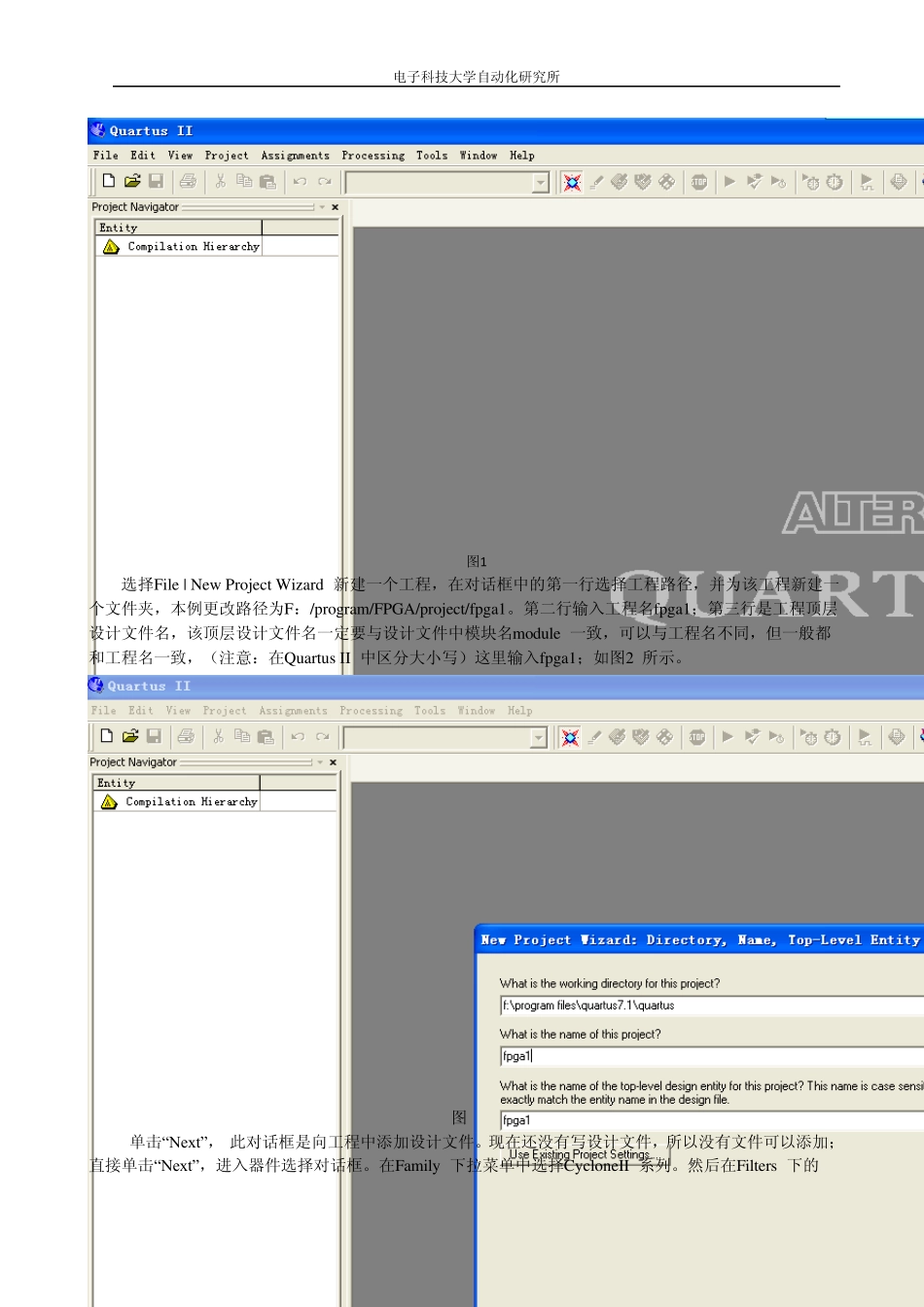The width and height of the screenshot is (924, 1307).
Task: Click Cut scissors icon in lower Quartus window
Action: coord(219,736)
